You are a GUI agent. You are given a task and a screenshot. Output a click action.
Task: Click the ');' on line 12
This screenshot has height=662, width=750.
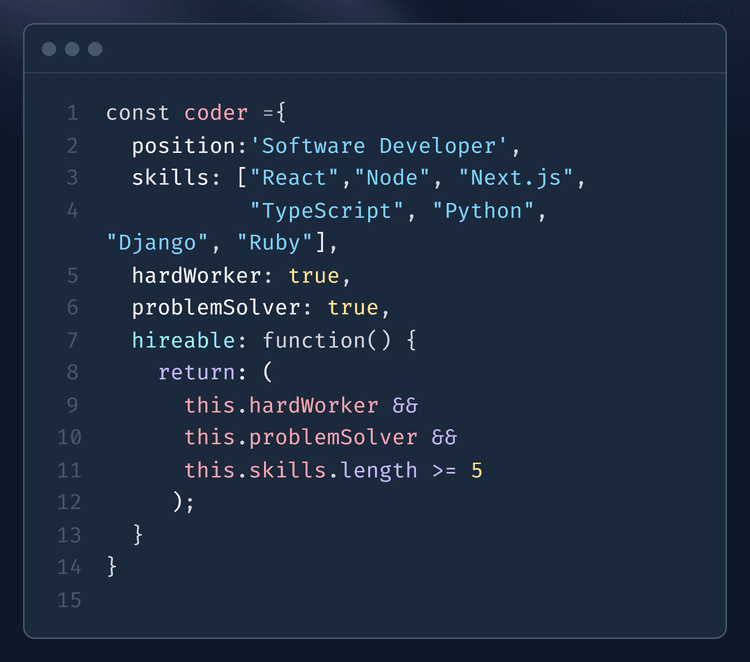coord(184,503)
